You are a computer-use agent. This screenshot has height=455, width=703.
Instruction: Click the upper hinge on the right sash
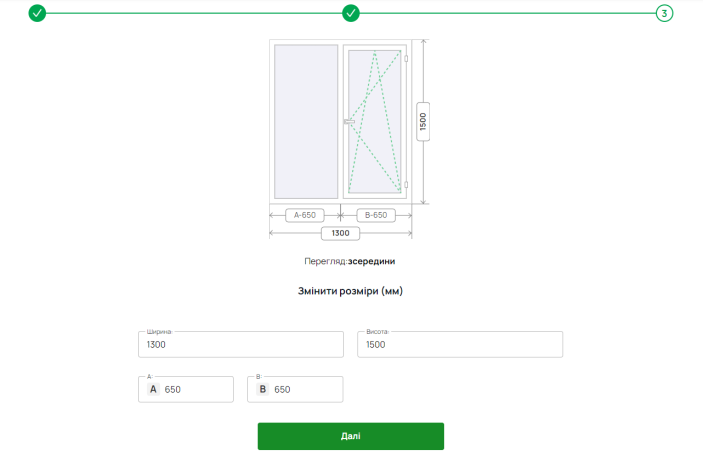point(406,59)
